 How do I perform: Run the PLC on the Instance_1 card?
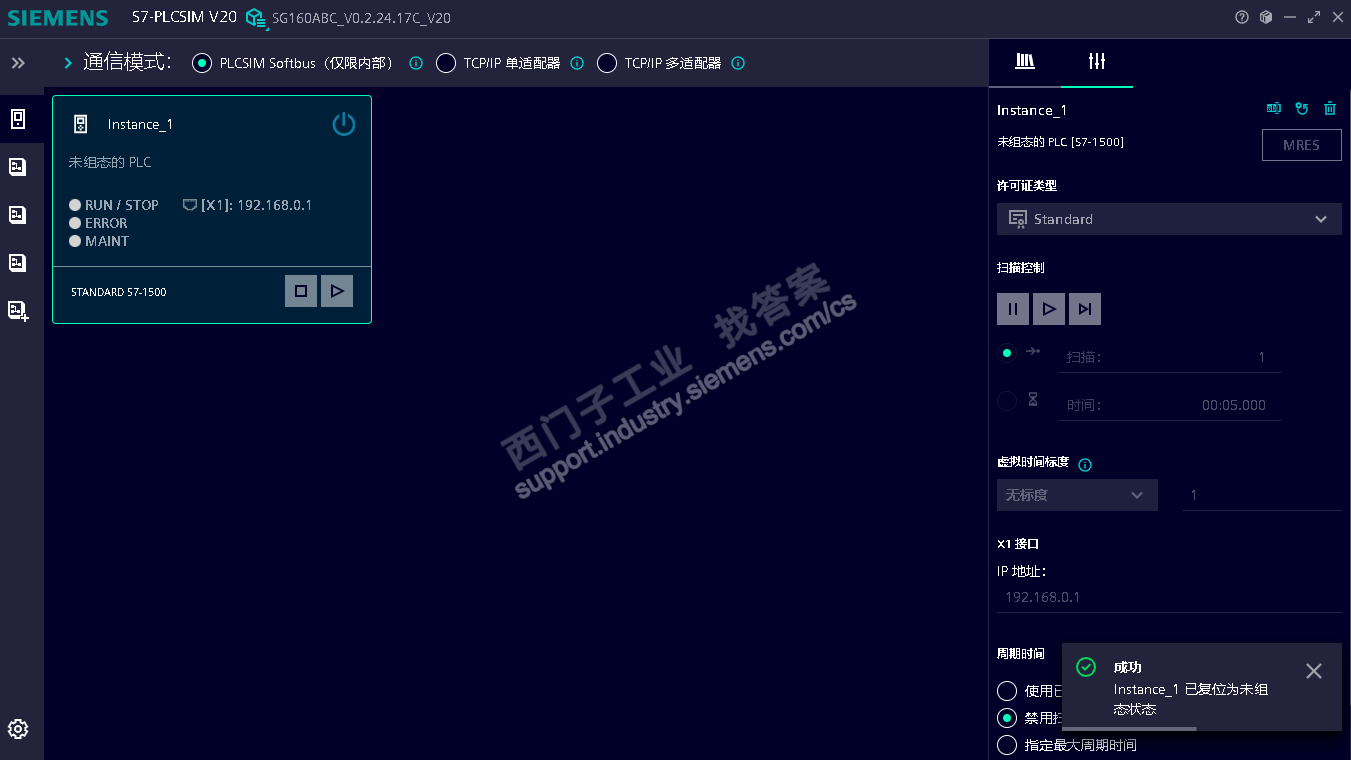[x=337, y=291]
